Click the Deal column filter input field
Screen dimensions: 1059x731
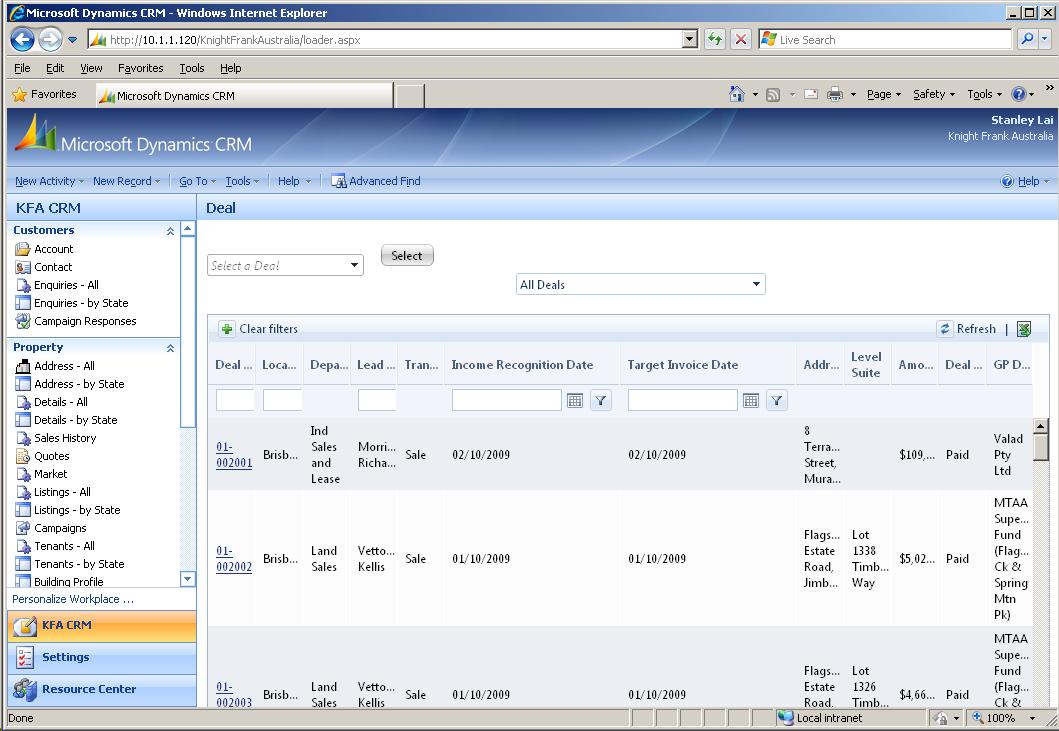[235, 400]
